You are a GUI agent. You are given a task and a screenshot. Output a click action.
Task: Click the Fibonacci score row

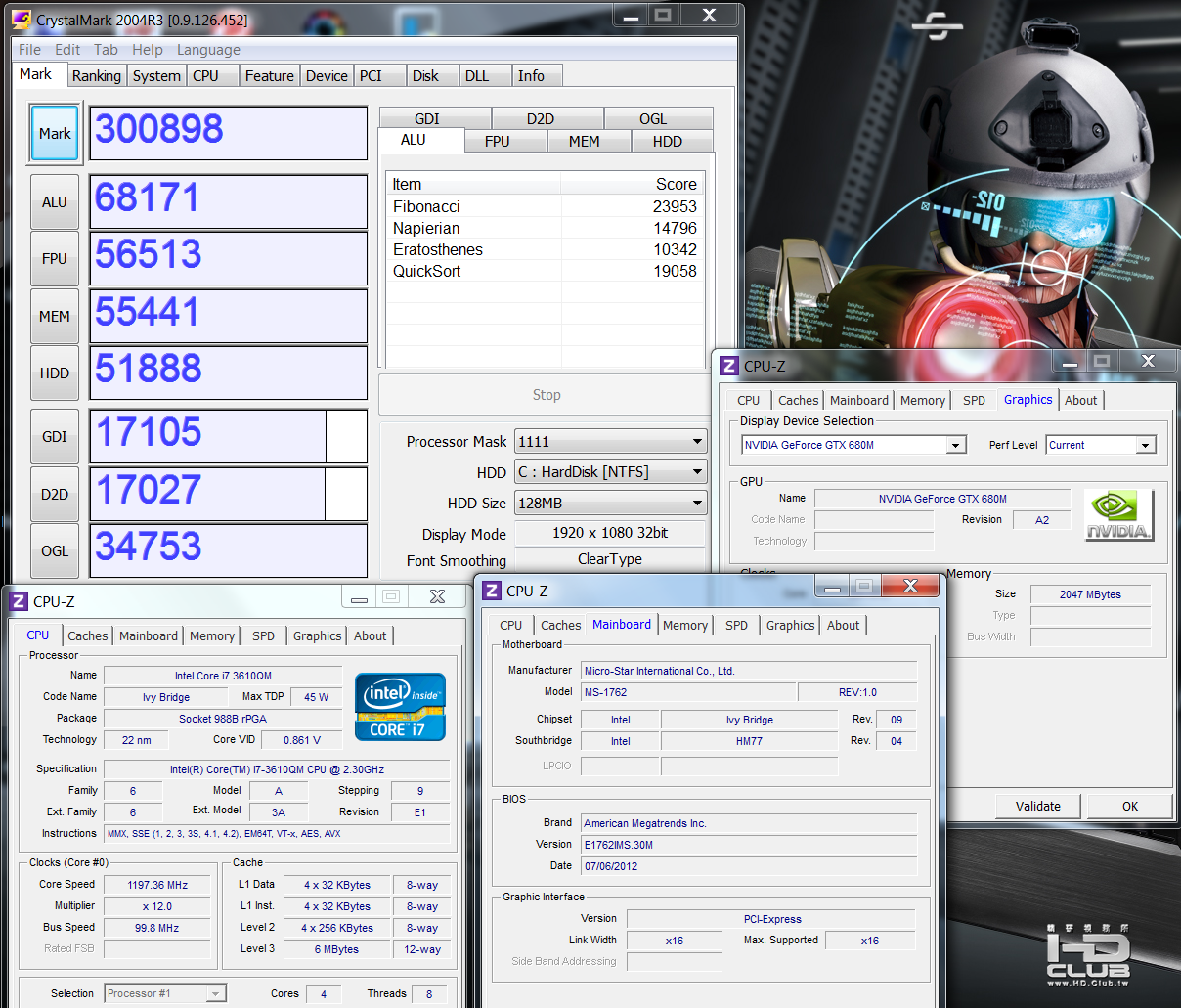(x=545, y=206)
